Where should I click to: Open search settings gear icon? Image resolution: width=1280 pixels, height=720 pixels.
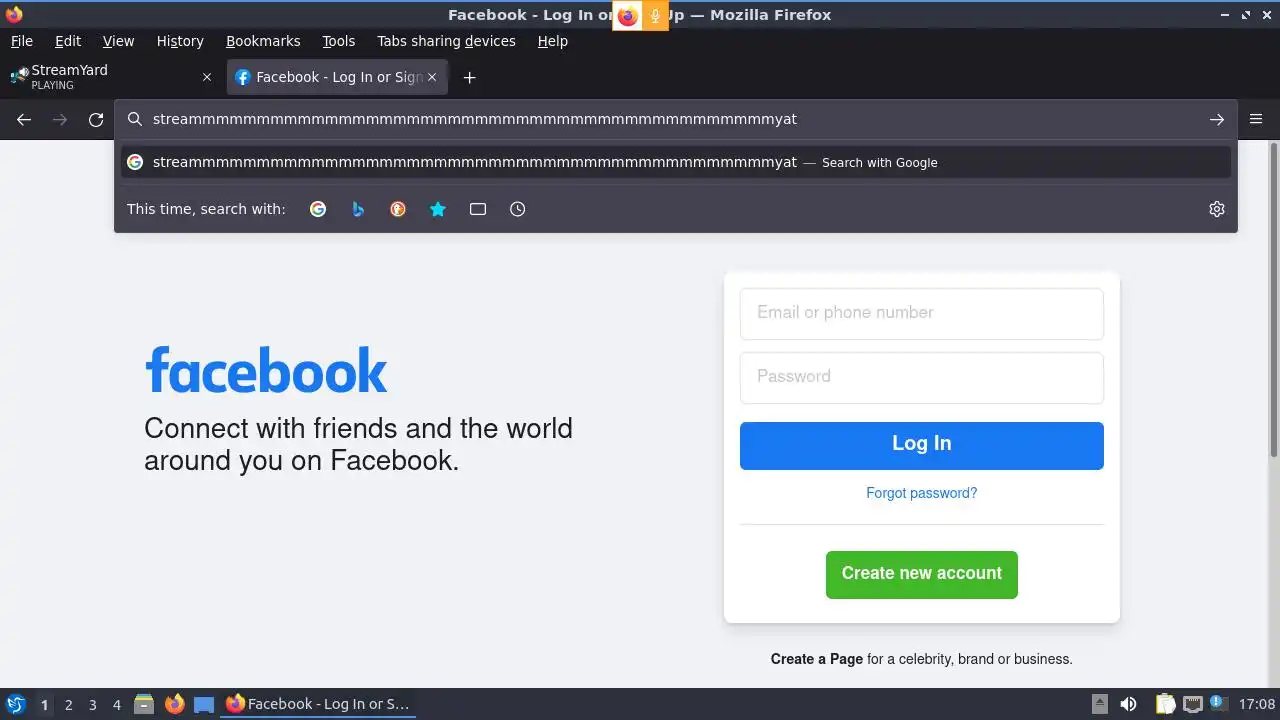[x=1217, y=209]
